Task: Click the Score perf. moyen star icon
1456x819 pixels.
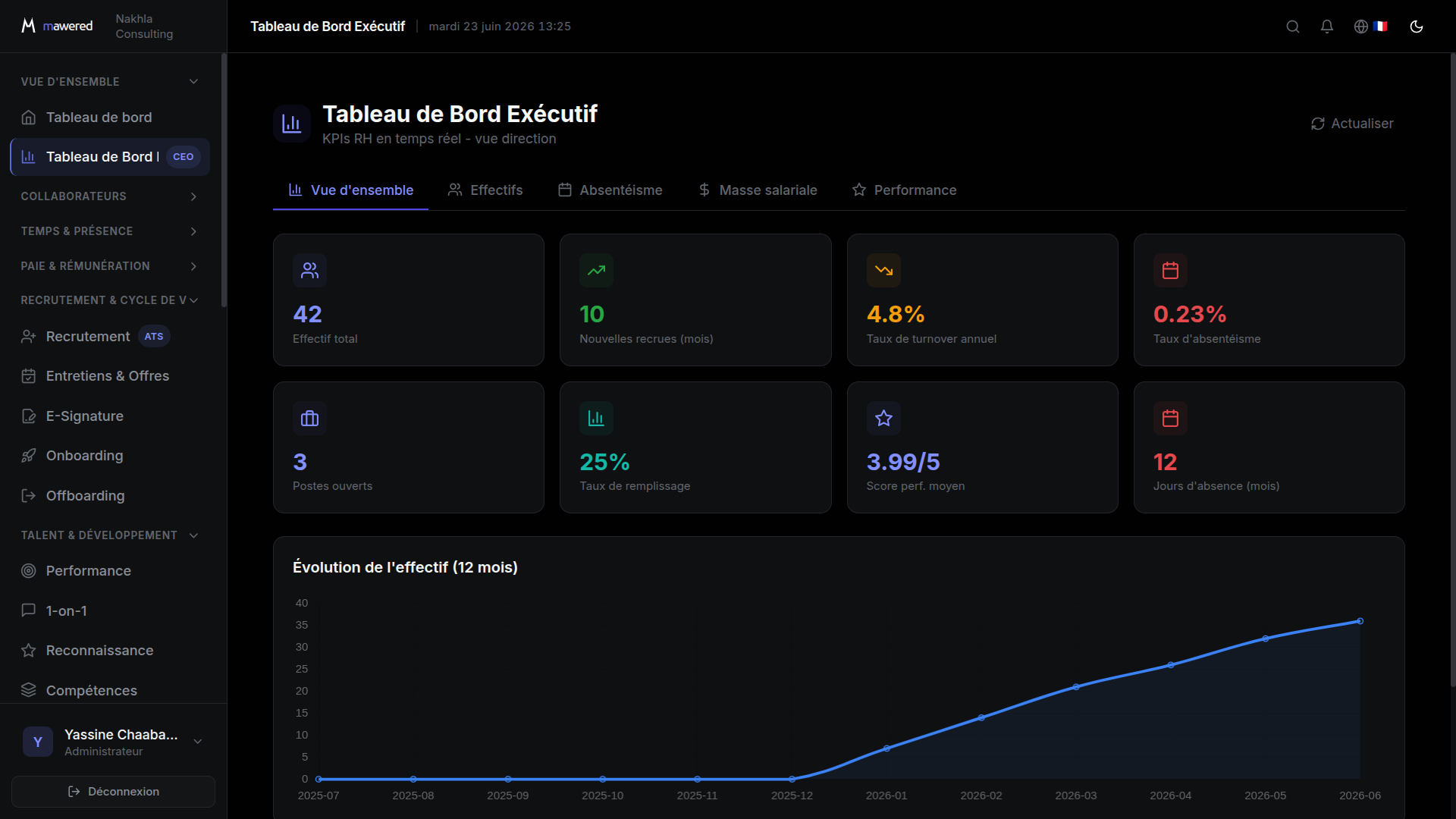Action: [x=883, y=419]
